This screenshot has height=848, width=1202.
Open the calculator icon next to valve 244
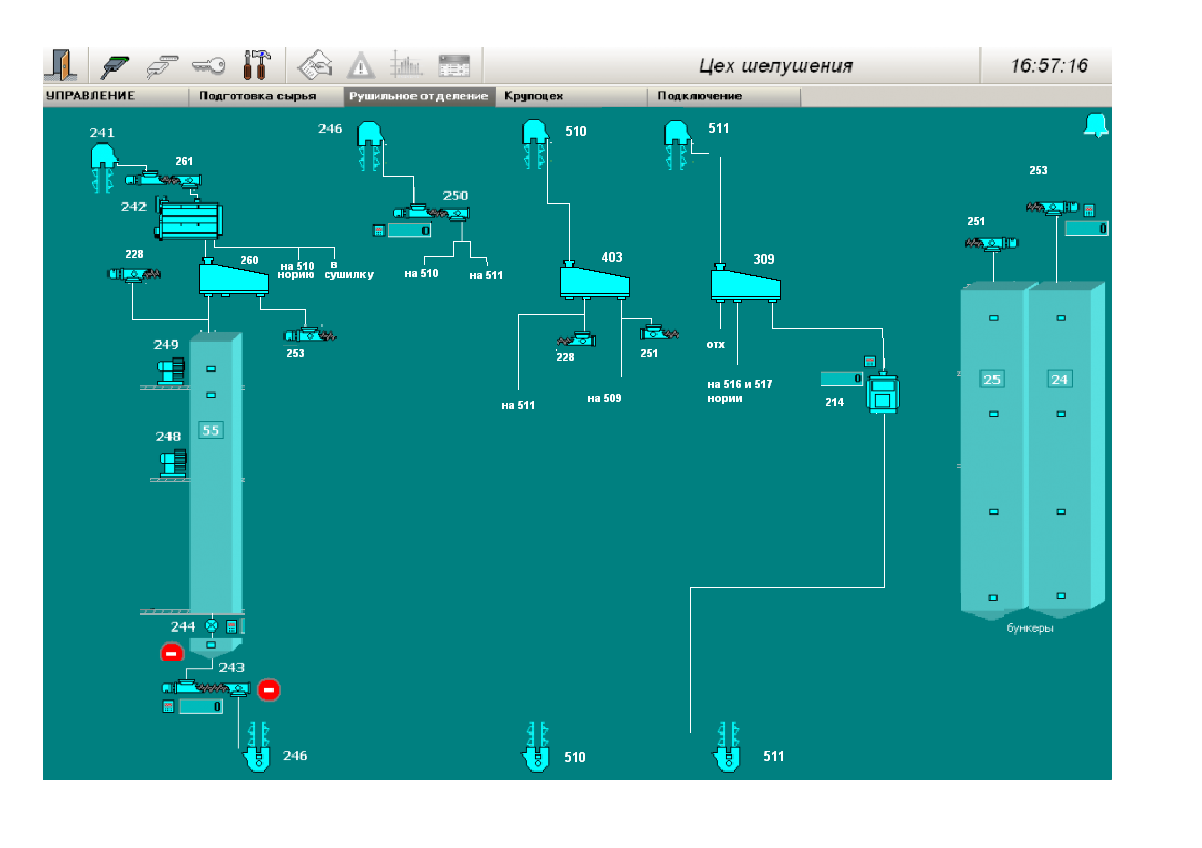pos(232,627)
